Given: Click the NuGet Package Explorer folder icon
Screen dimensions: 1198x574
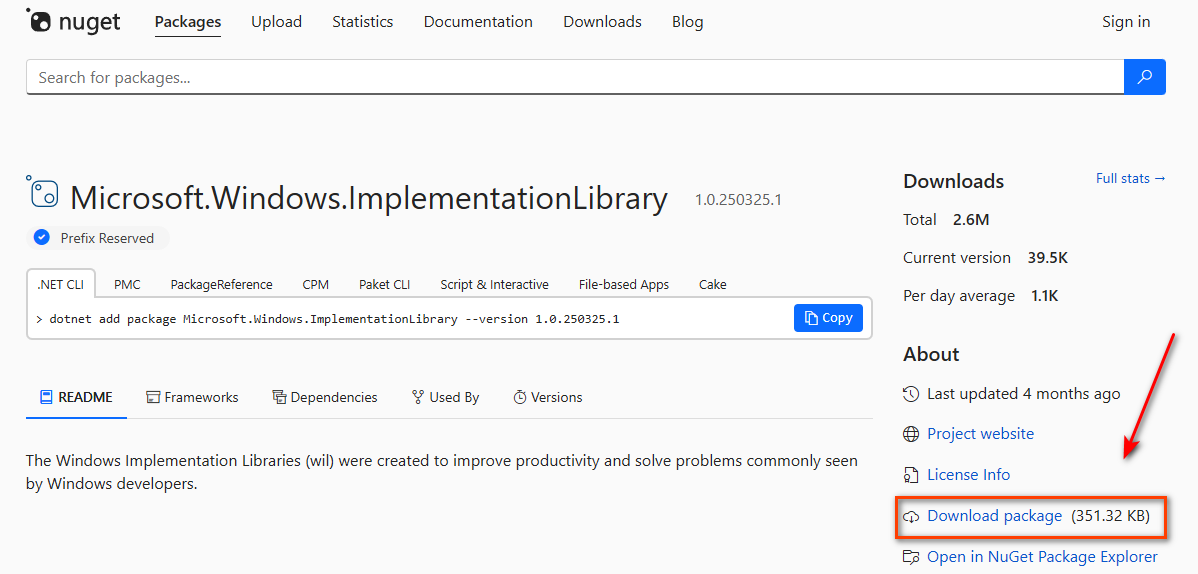Looking at the screenshot, I should coord(911,556).
